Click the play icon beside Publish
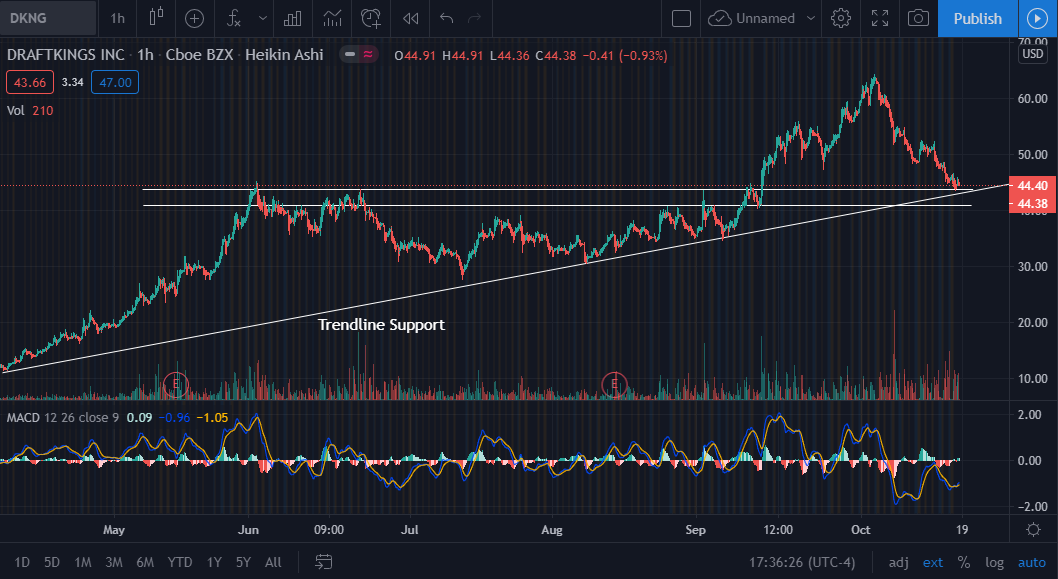The height and width of the screenshot is (579, 1058). [1038, 18]
